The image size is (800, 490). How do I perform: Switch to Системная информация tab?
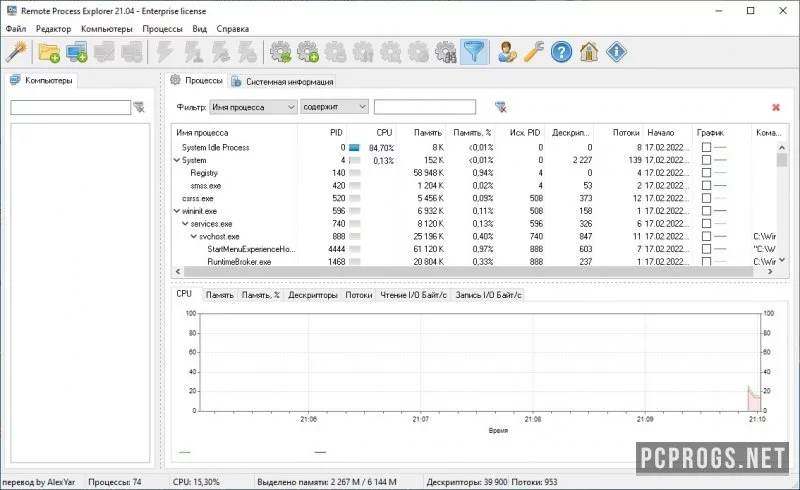283,82
